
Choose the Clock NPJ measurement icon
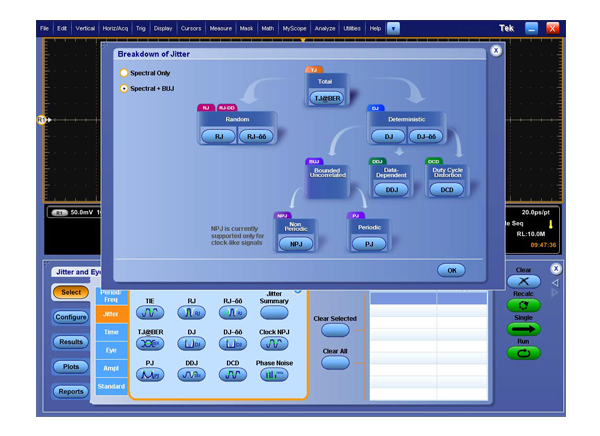[275, 343]
